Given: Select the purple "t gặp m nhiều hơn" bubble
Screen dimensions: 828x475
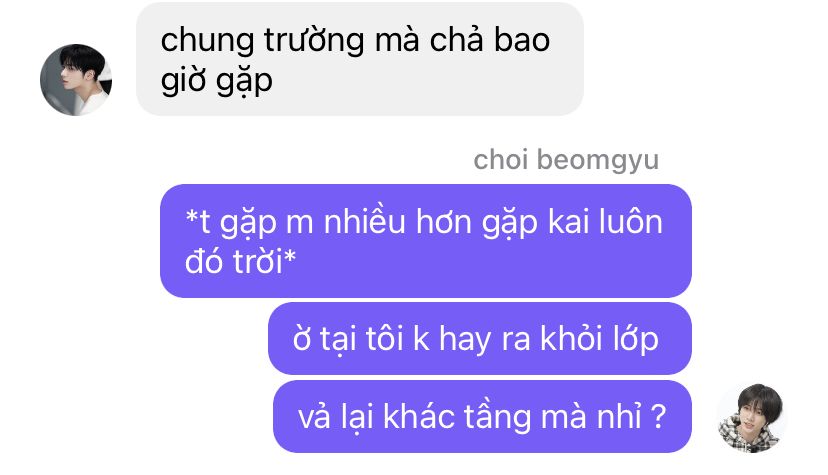Looking at the screenshot, I should [426, 241].
